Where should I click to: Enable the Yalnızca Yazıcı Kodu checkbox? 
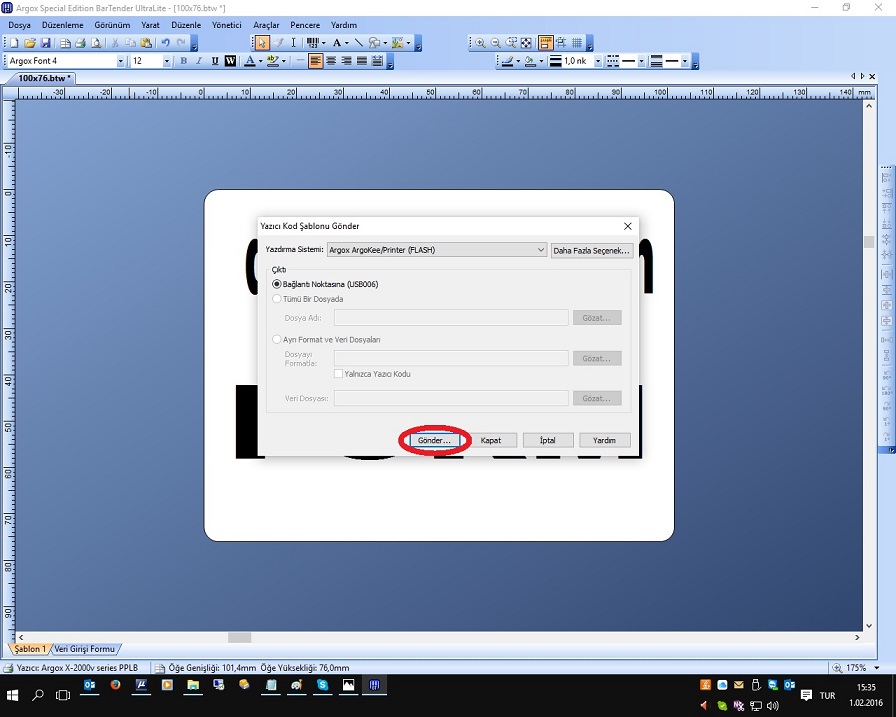[x=339, y=374]
